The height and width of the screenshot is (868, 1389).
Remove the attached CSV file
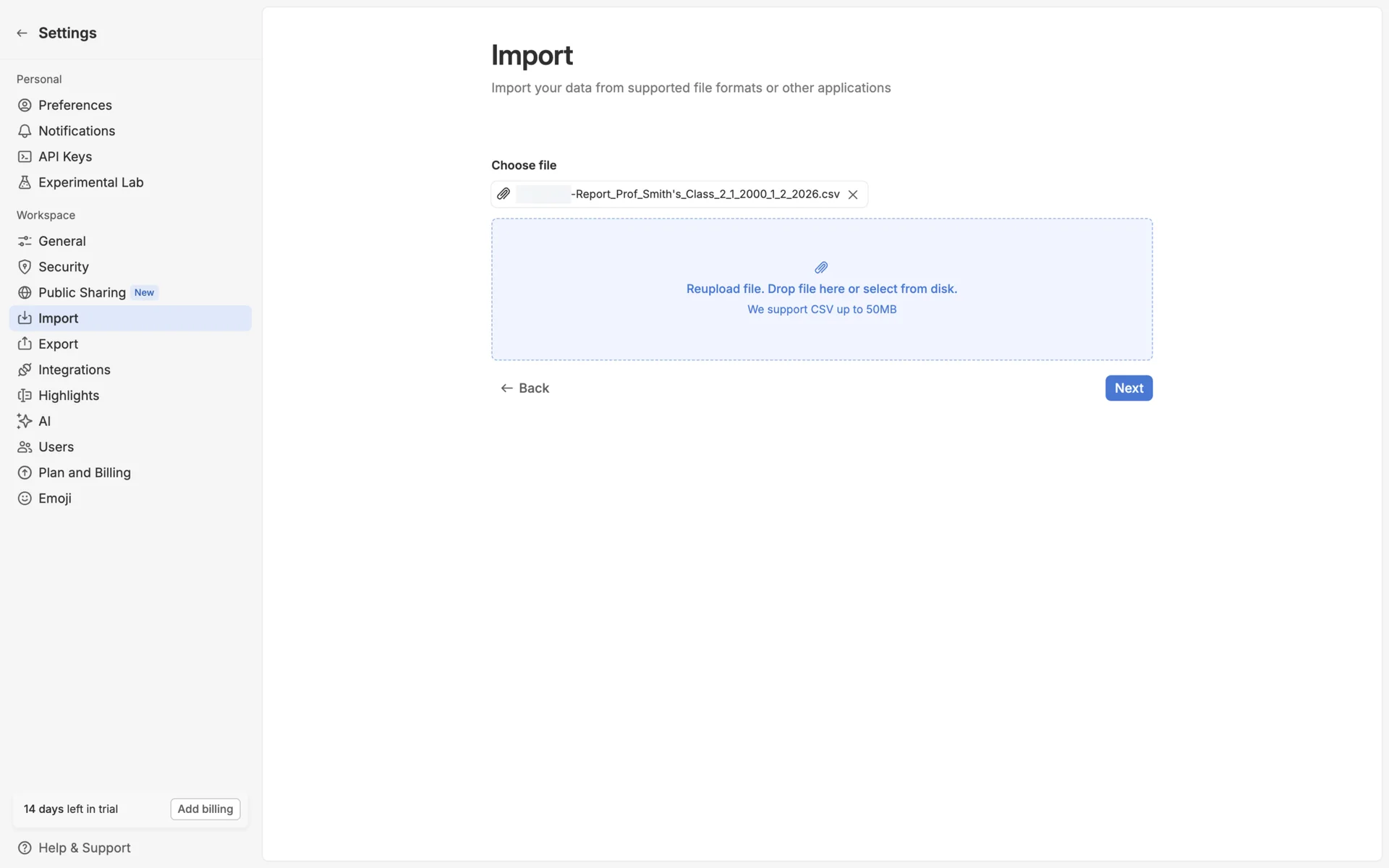pos(853,195)
